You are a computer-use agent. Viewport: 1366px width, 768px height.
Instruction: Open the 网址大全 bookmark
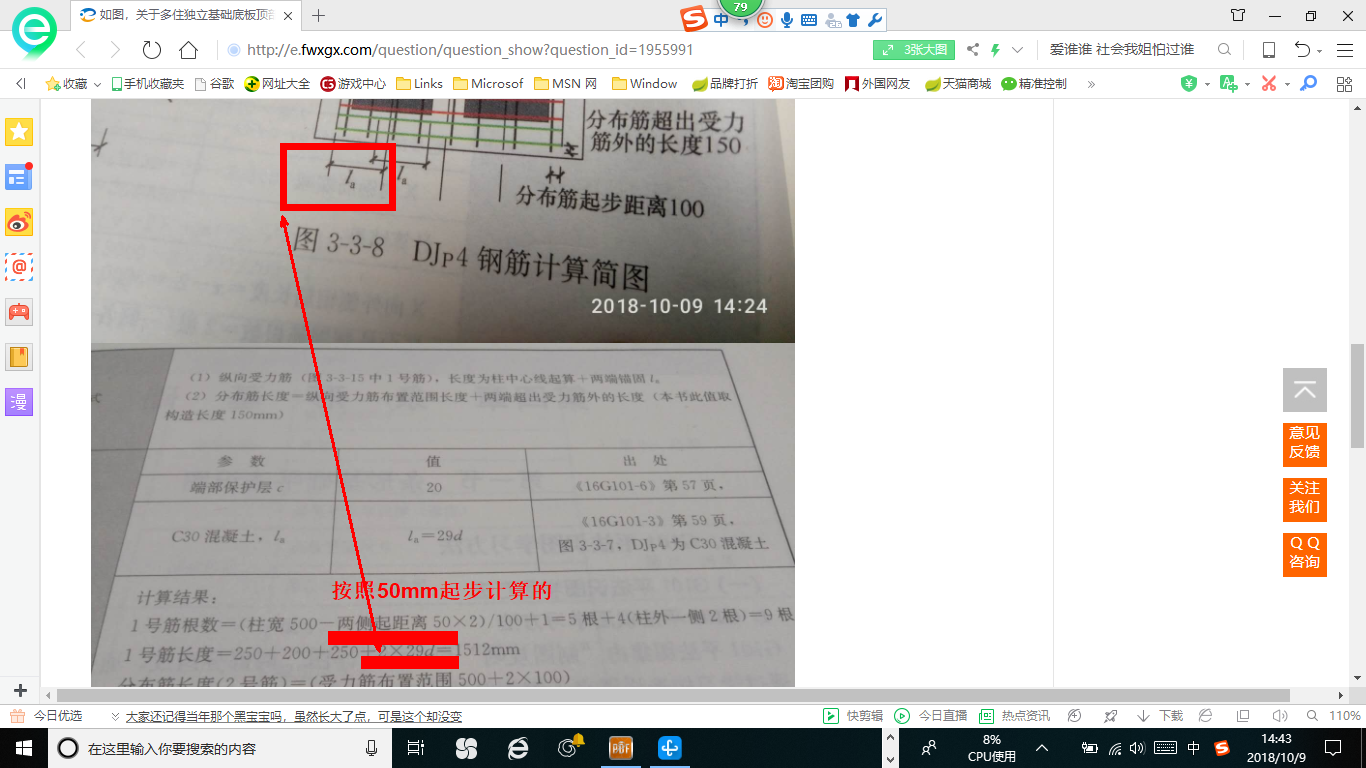click(x=277, y=84)
